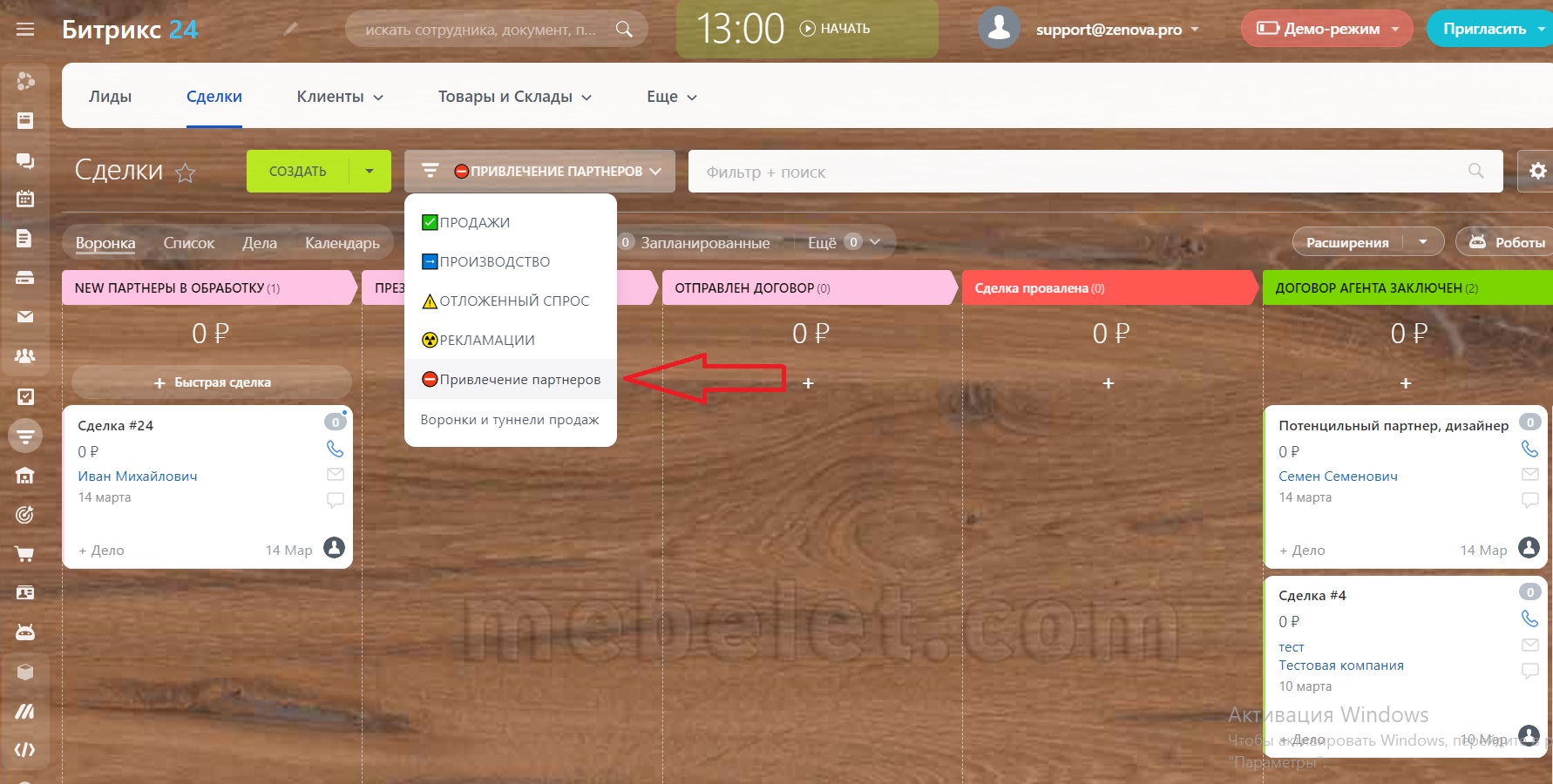Click the responsible avatar on Сделка #24 card
This screenshot has width=1553, height=784.
334,548
